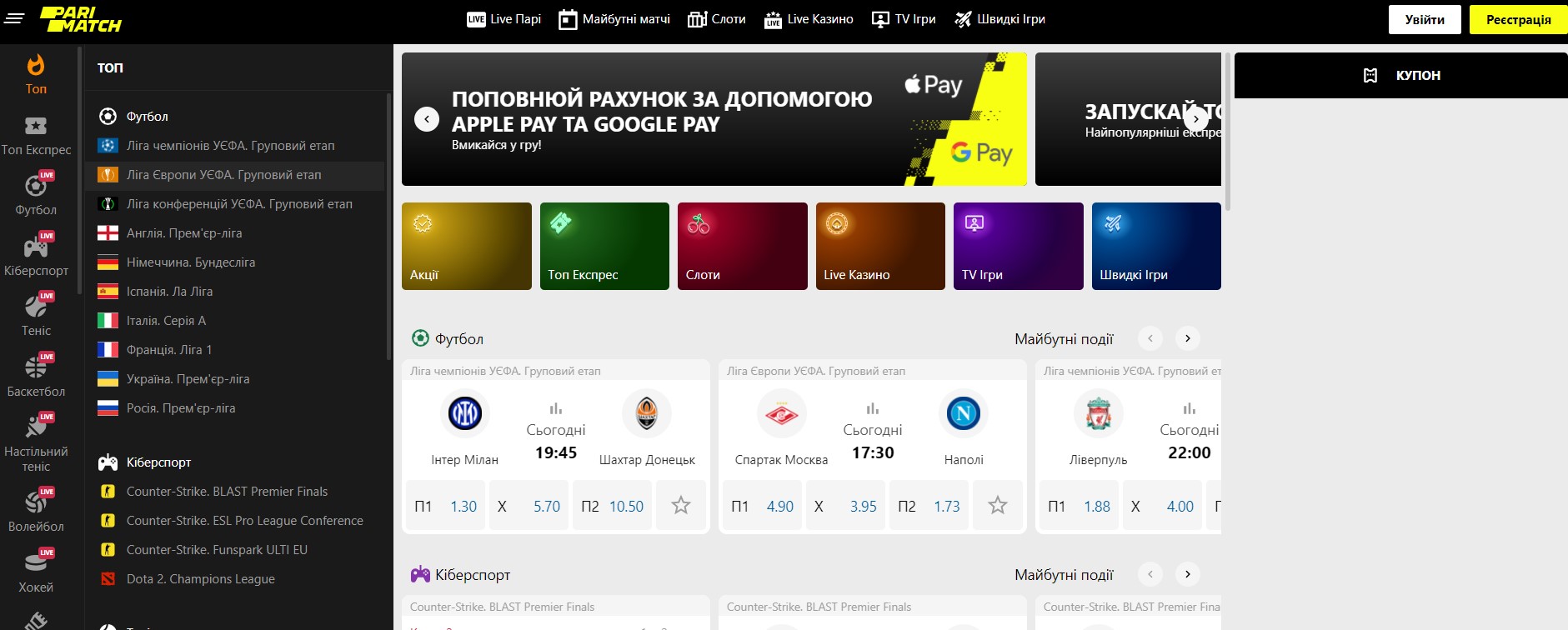Go to next promo banner with right arrow

1195,119
